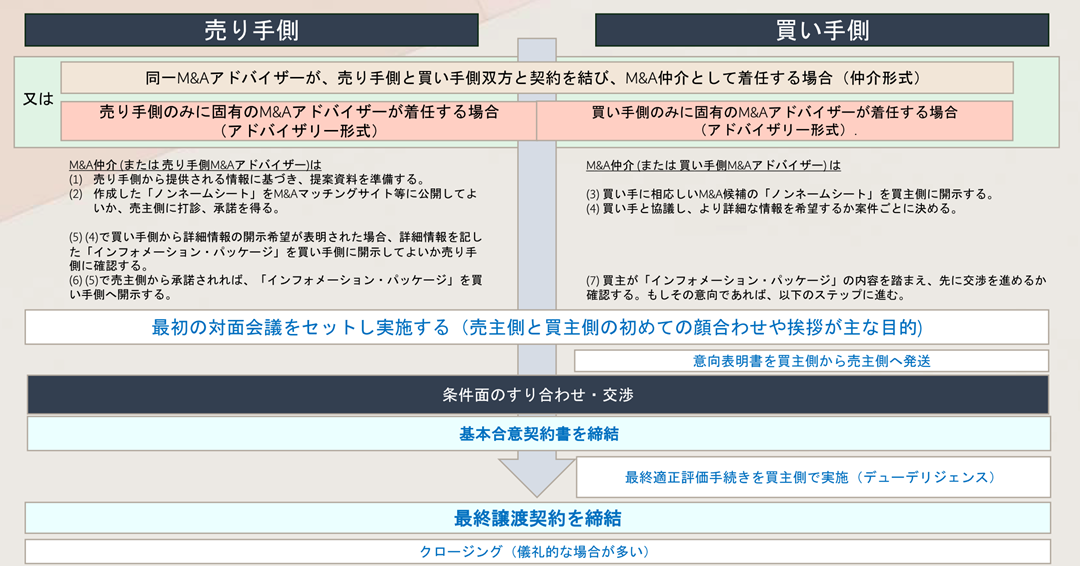Click the 基本合意契約書を締結 box
Viewport: 1080px width, 566px height.
tap(537, 434)
